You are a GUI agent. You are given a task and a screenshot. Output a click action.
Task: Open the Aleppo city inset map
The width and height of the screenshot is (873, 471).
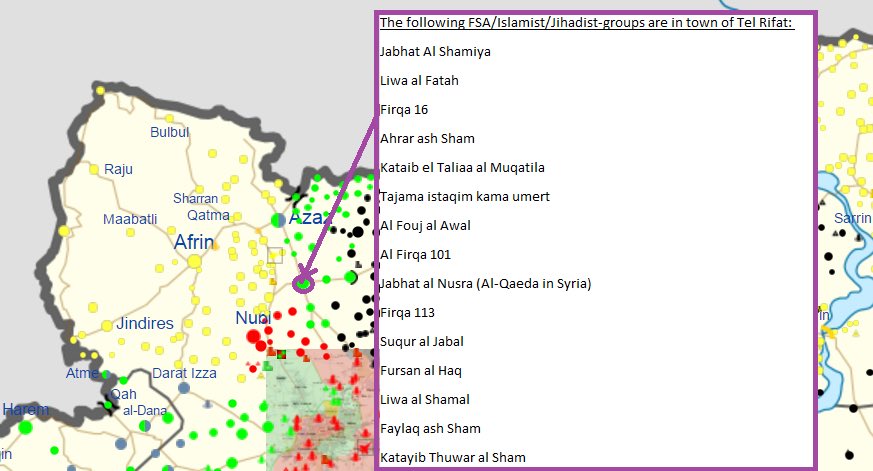pyautogui.click(x=320, y=410)
